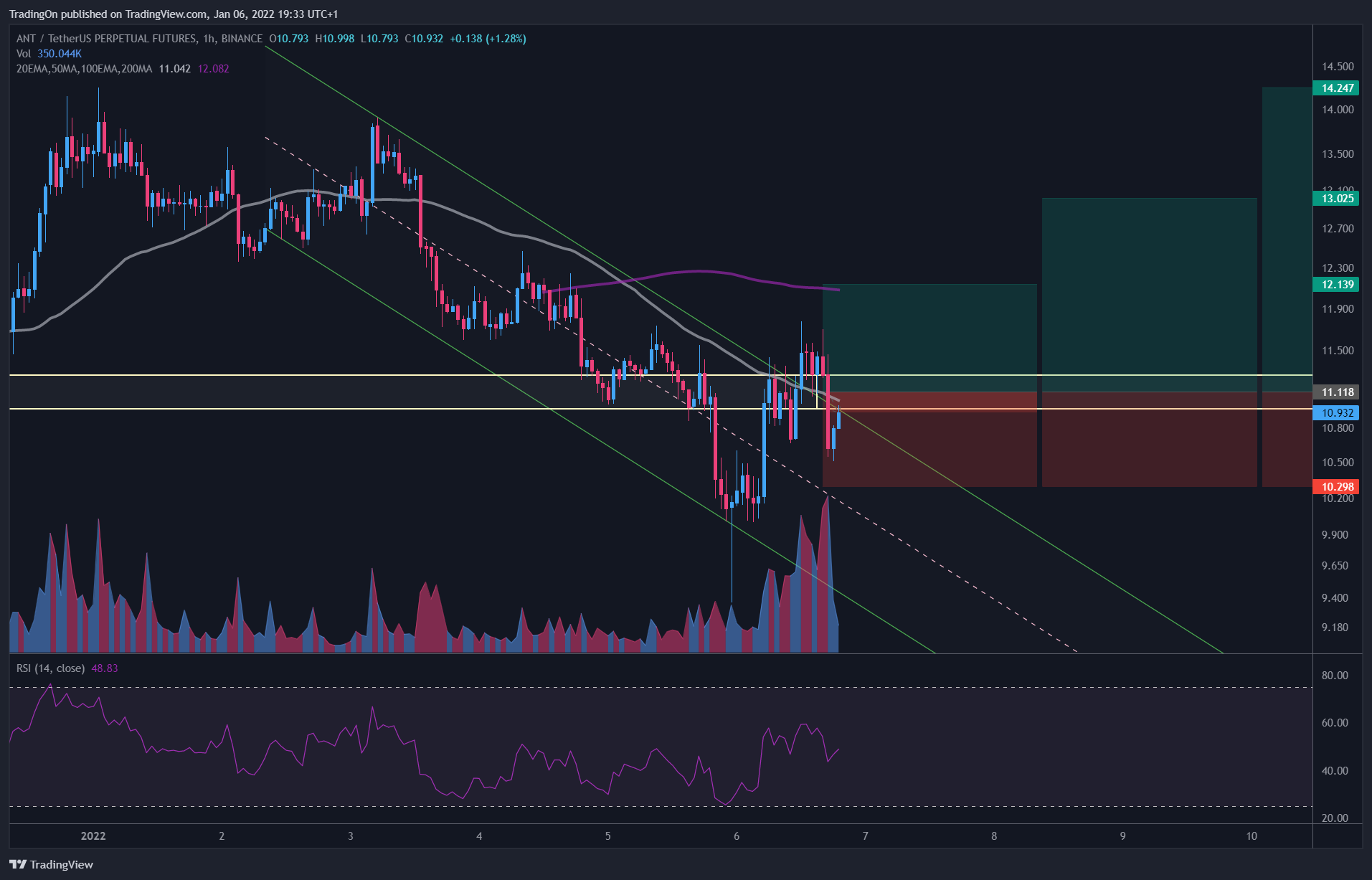1372x880 pixels.
Task: Click the 20.00 RSI axis level
Action: click(1335, 818)
